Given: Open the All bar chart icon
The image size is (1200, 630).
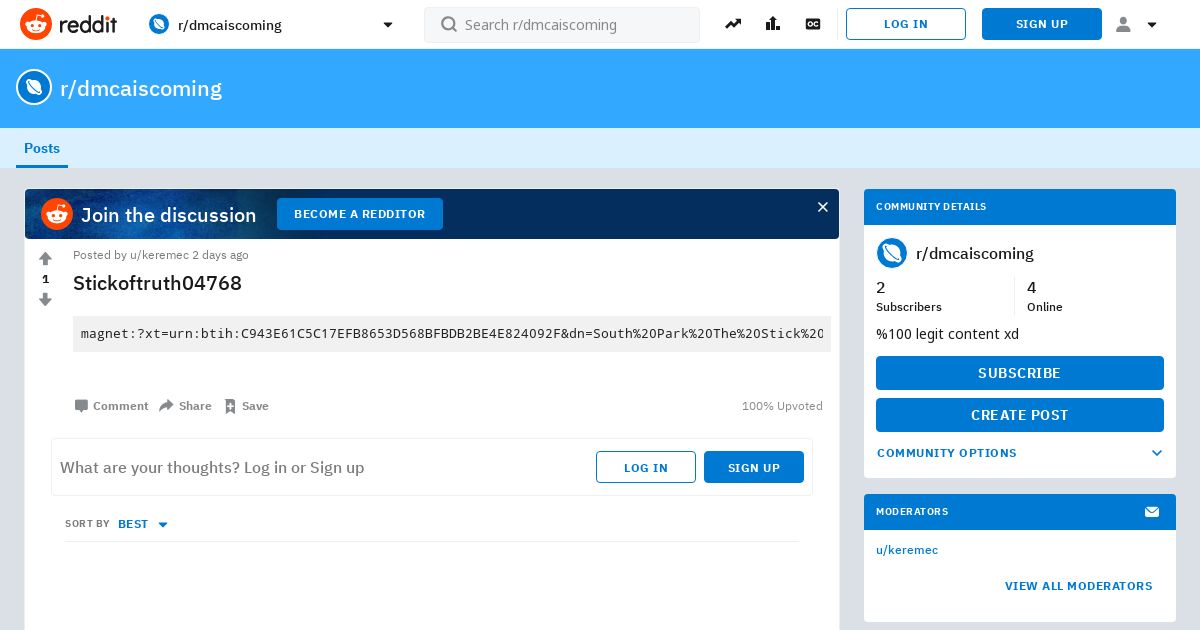Looking at the screenshot, I should [773, 24].
